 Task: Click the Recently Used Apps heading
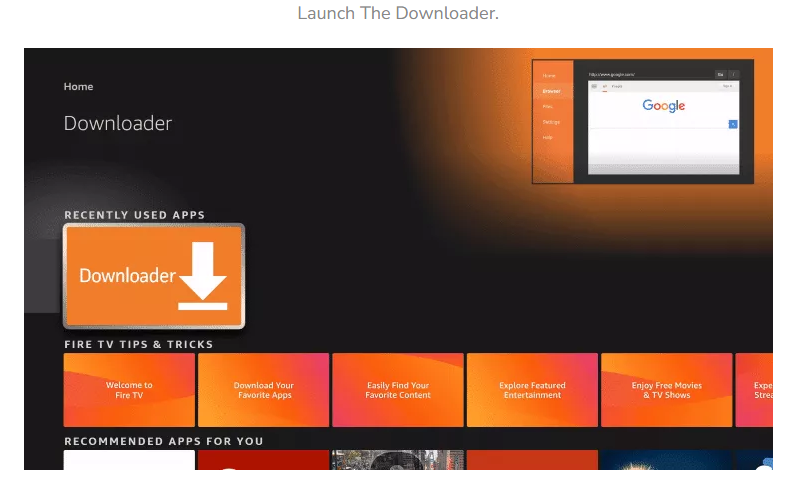point(135,215)
